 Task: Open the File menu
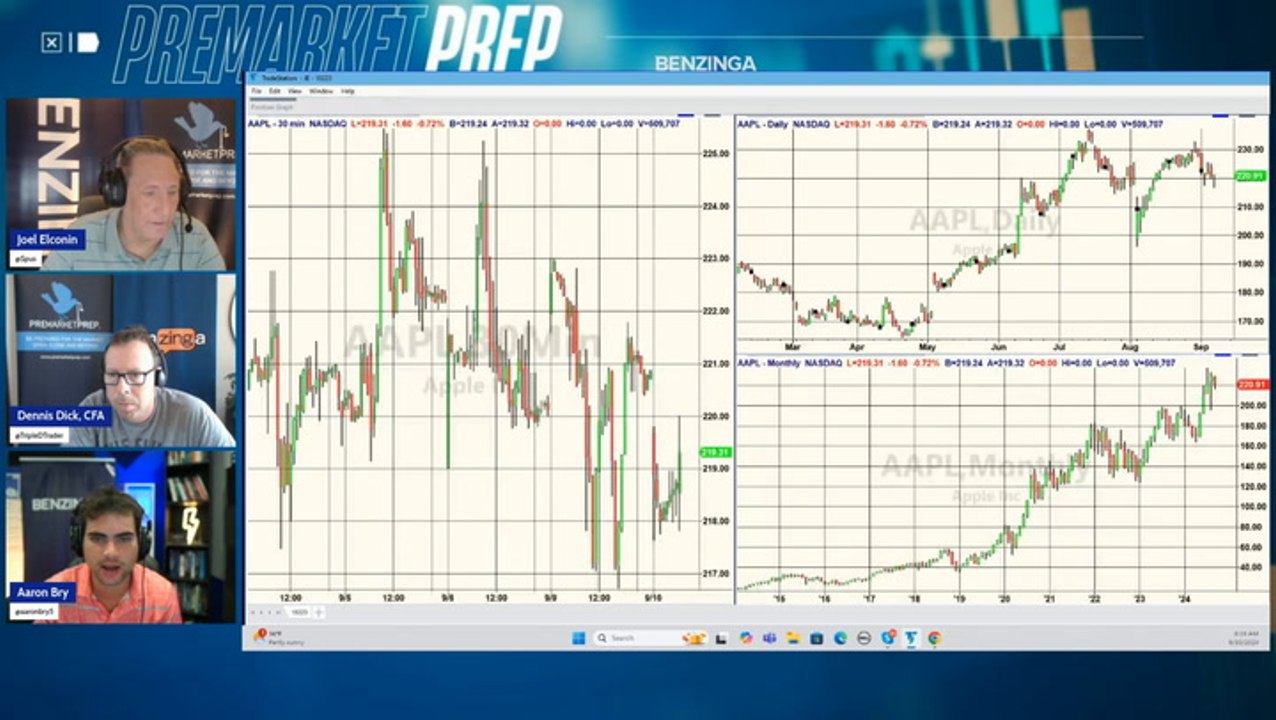[x=256, y=91]
